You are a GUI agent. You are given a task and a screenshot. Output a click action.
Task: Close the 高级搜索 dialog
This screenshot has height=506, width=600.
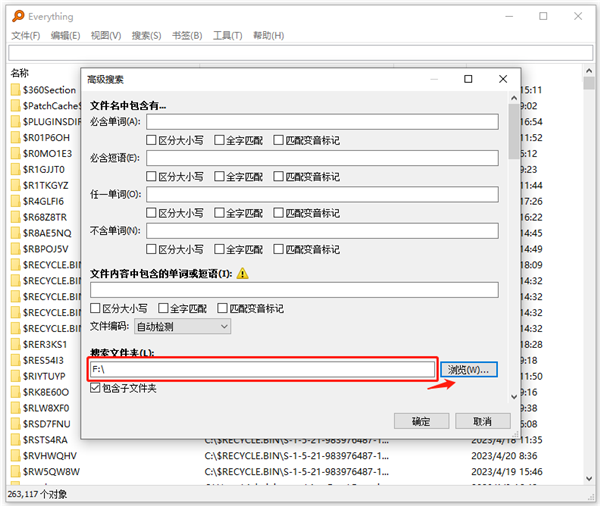[503, 79]
